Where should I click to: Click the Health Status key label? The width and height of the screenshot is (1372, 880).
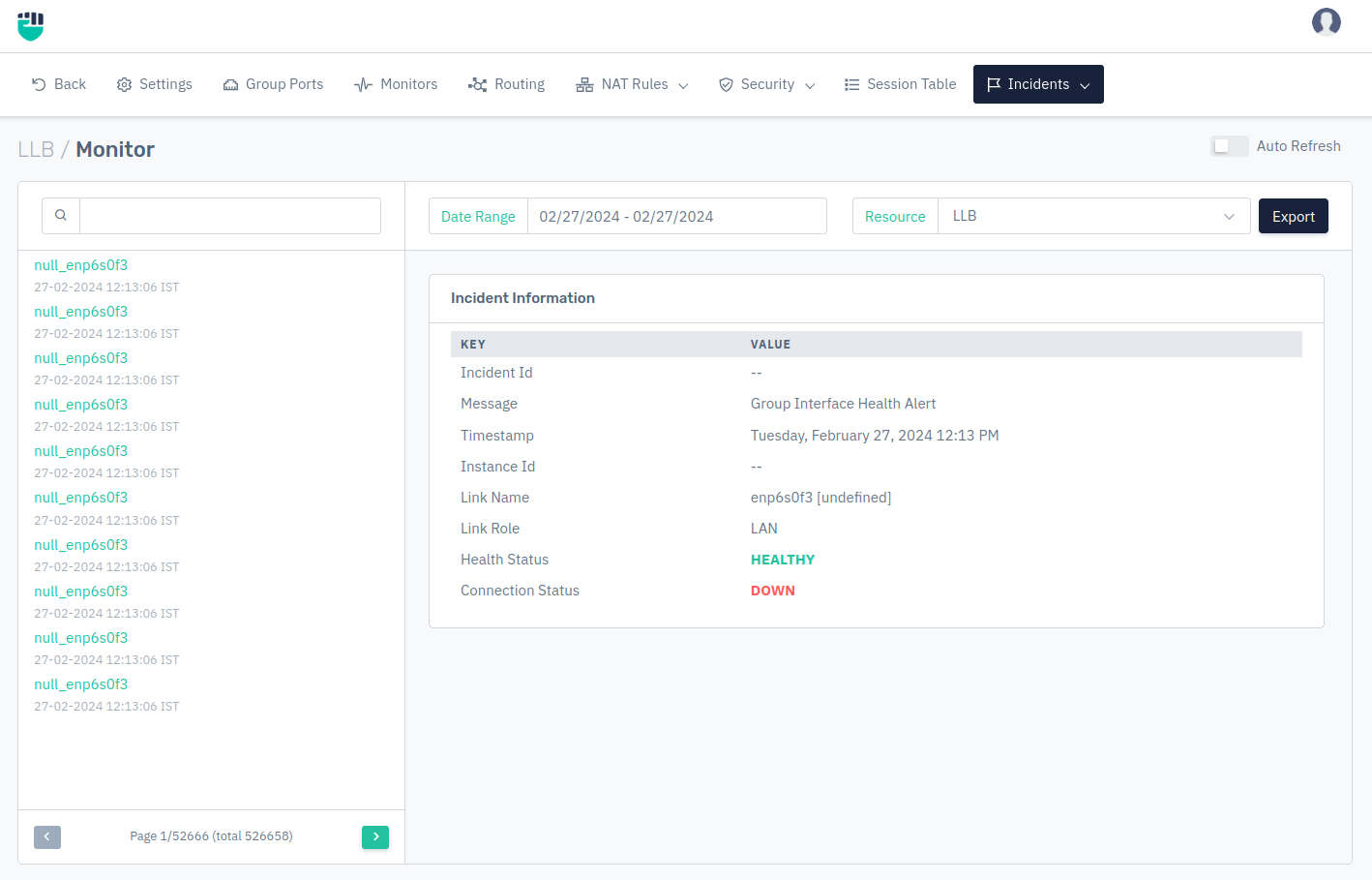504,560
